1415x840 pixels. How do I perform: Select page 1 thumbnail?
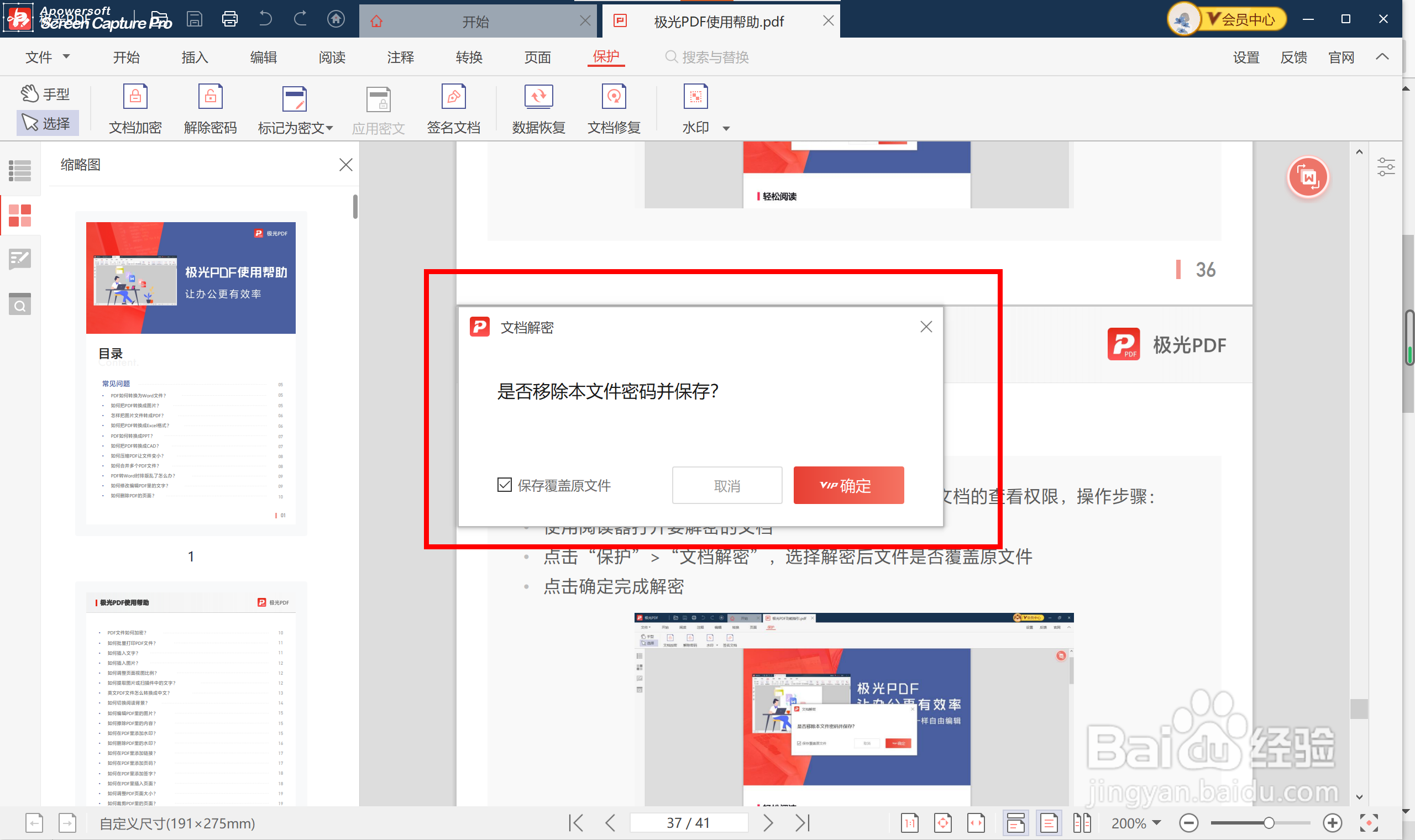(191, 373)
